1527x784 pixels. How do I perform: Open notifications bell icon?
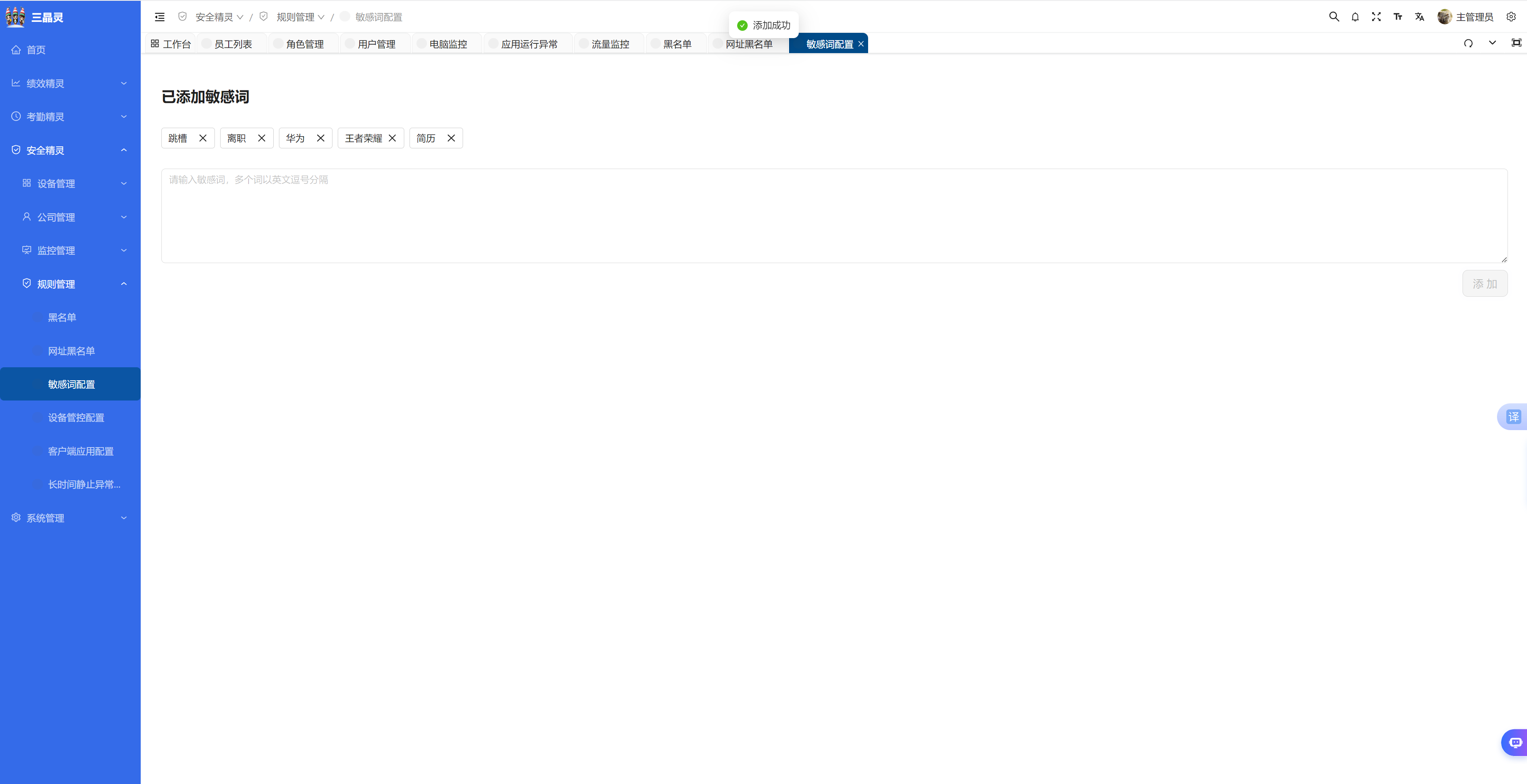(x=1355, y=17)
